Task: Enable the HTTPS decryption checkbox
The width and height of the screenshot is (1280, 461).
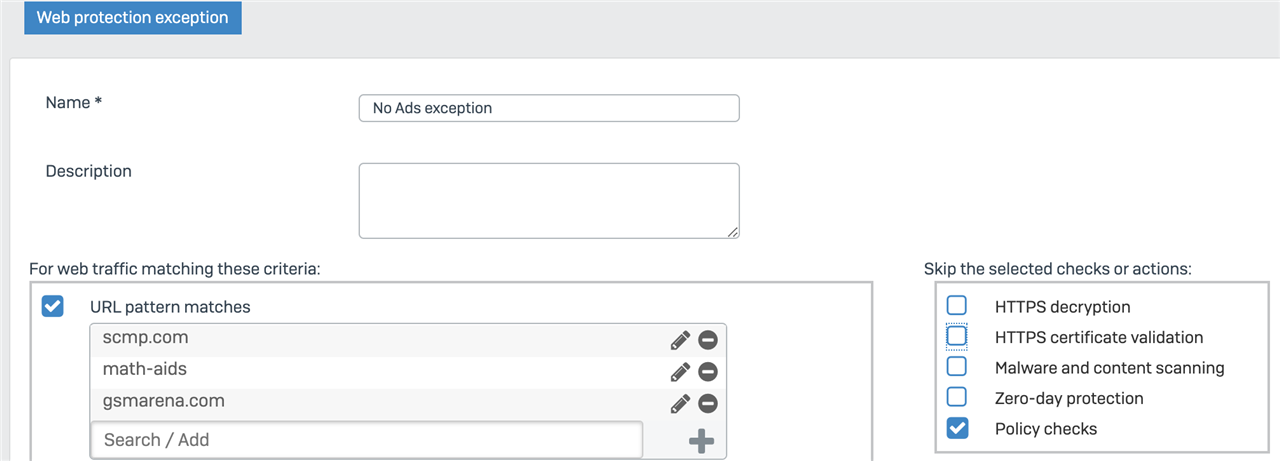Action: [x=957, y=306]
